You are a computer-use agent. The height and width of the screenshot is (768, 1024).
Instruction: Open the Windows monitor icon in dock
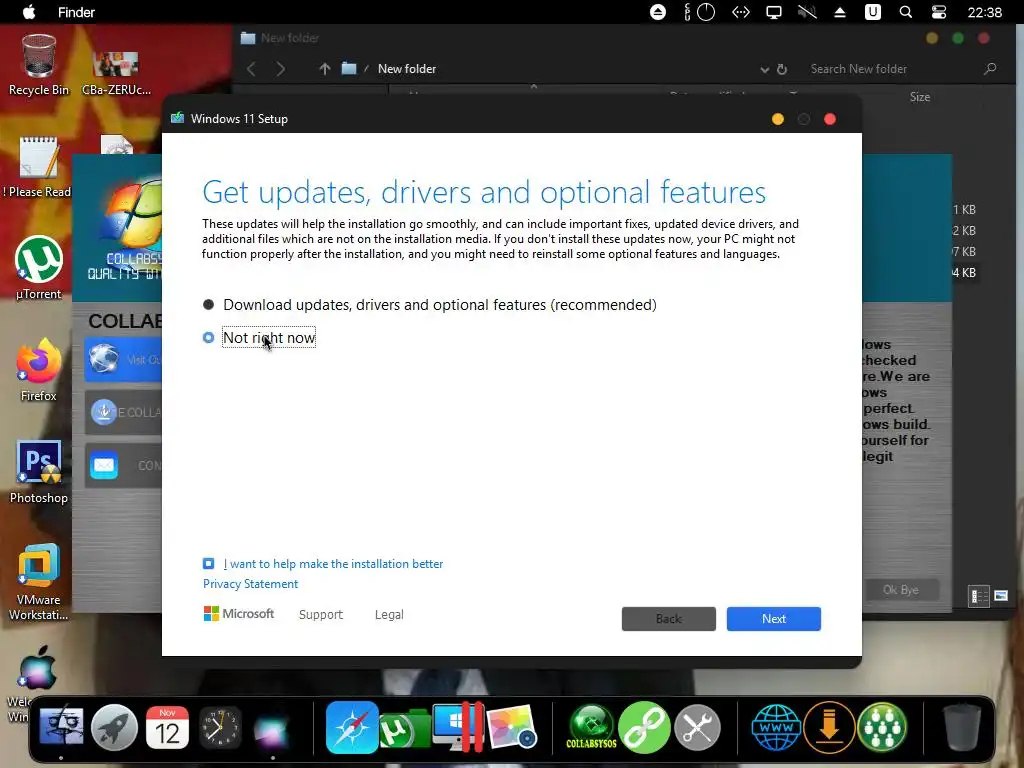[x=458, y=727]
